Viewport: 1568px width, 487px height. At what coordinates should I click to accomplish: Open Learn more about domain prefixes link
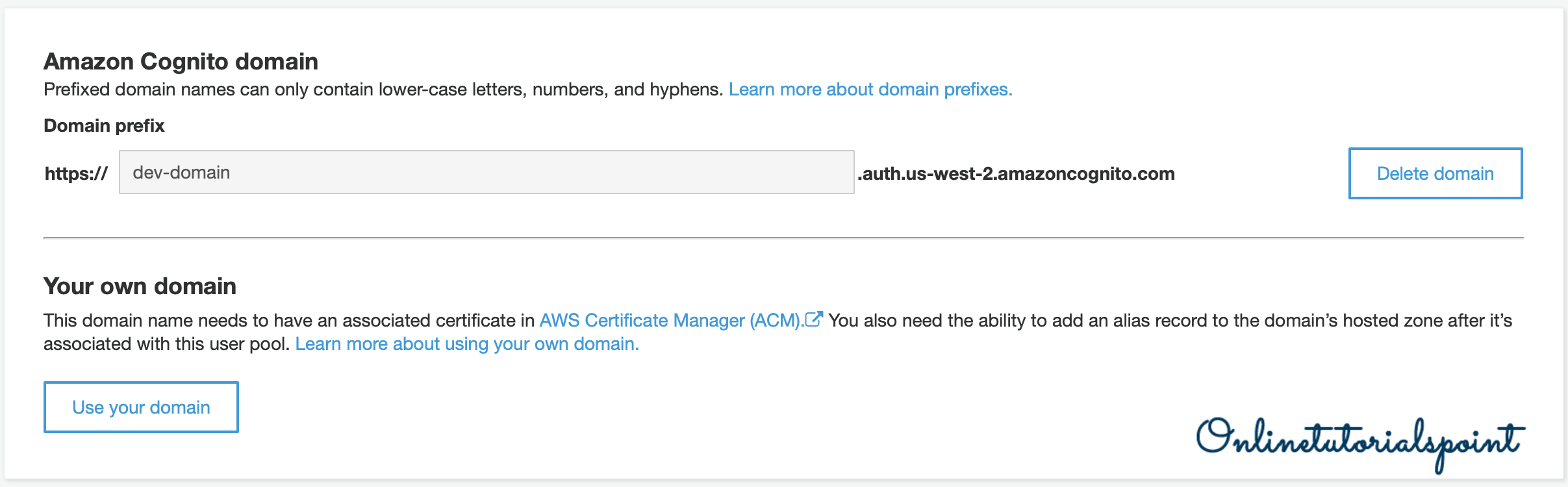click(x=870, y=90)
